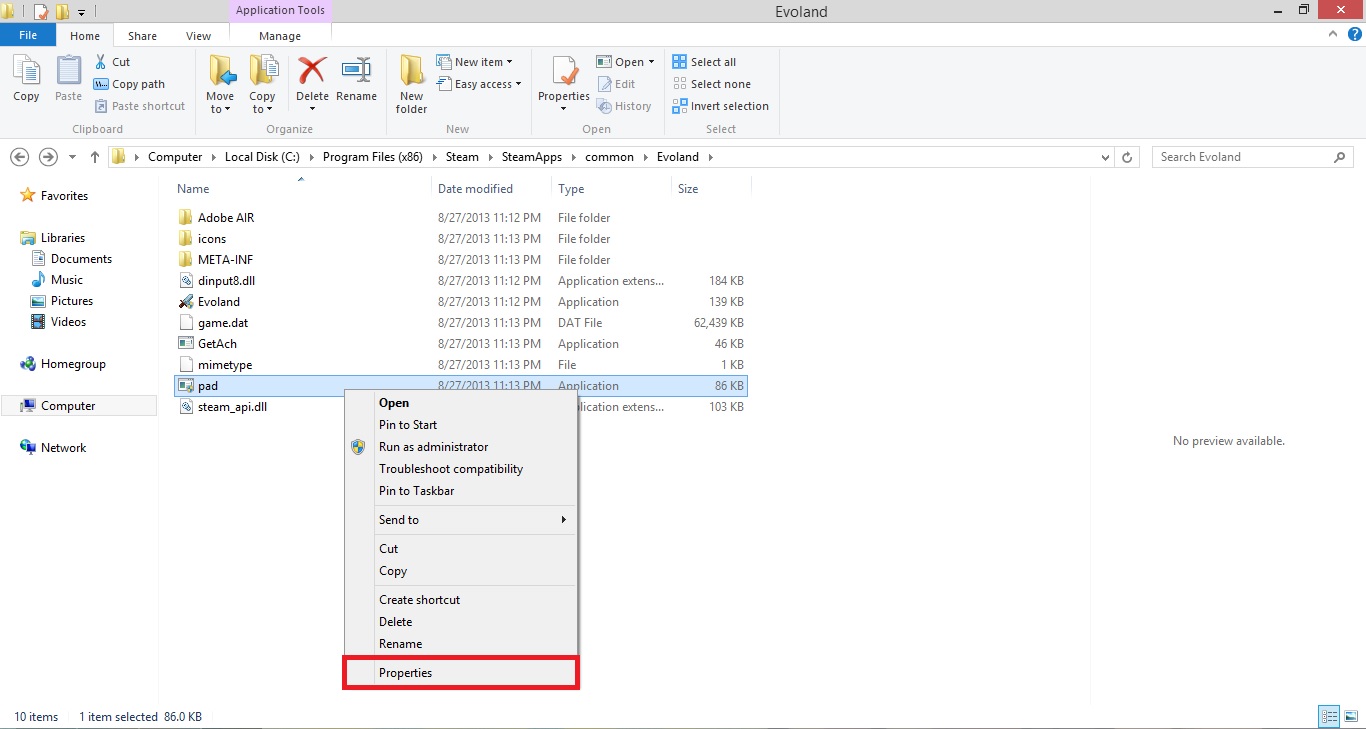Viewport: 1366px width, 729px height.
Task: Click Invert selection in the ribbon
Action: point(720,106)
